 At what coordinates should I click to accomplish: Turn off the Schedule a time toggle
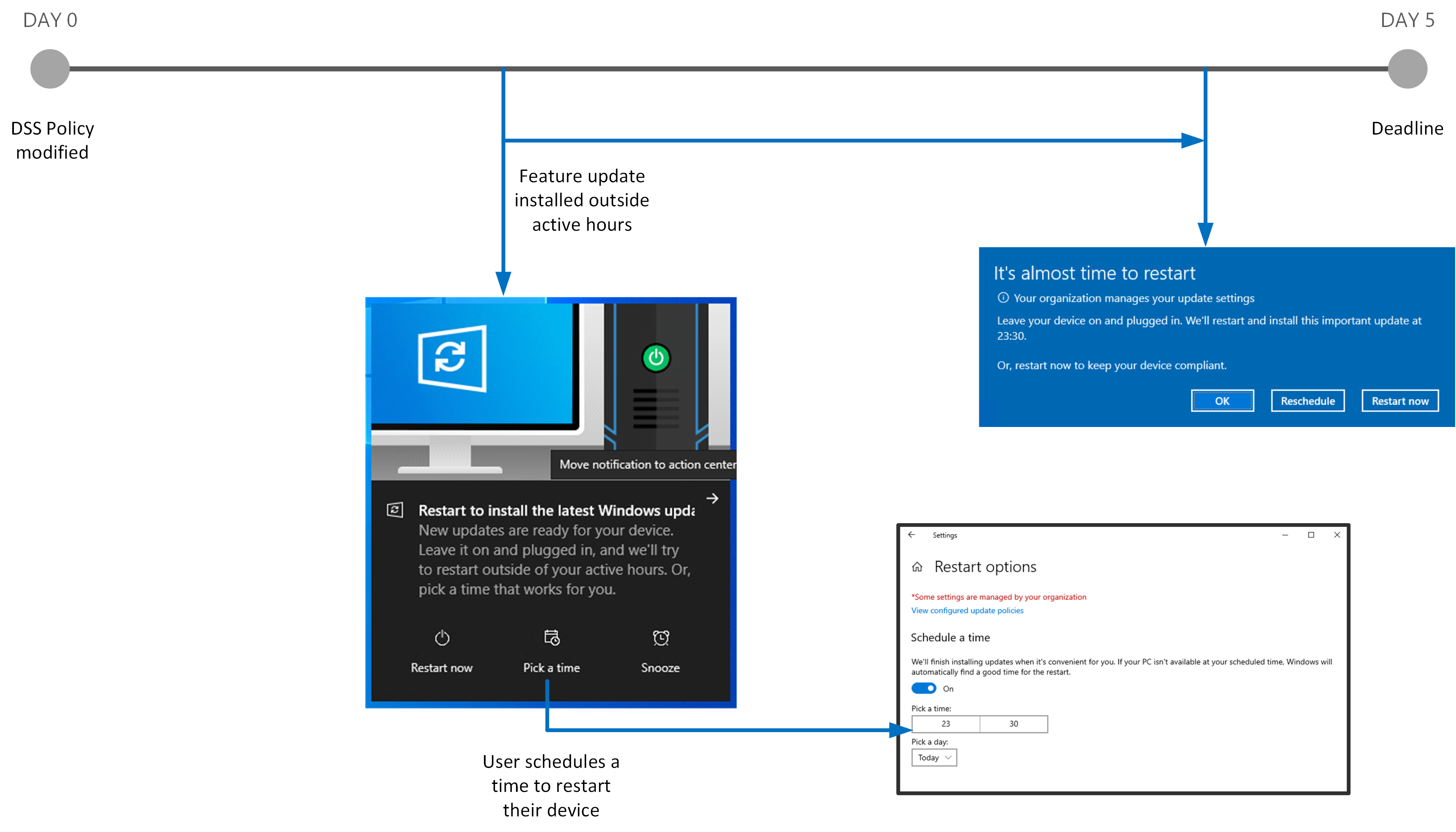click(x=924, y=689)
